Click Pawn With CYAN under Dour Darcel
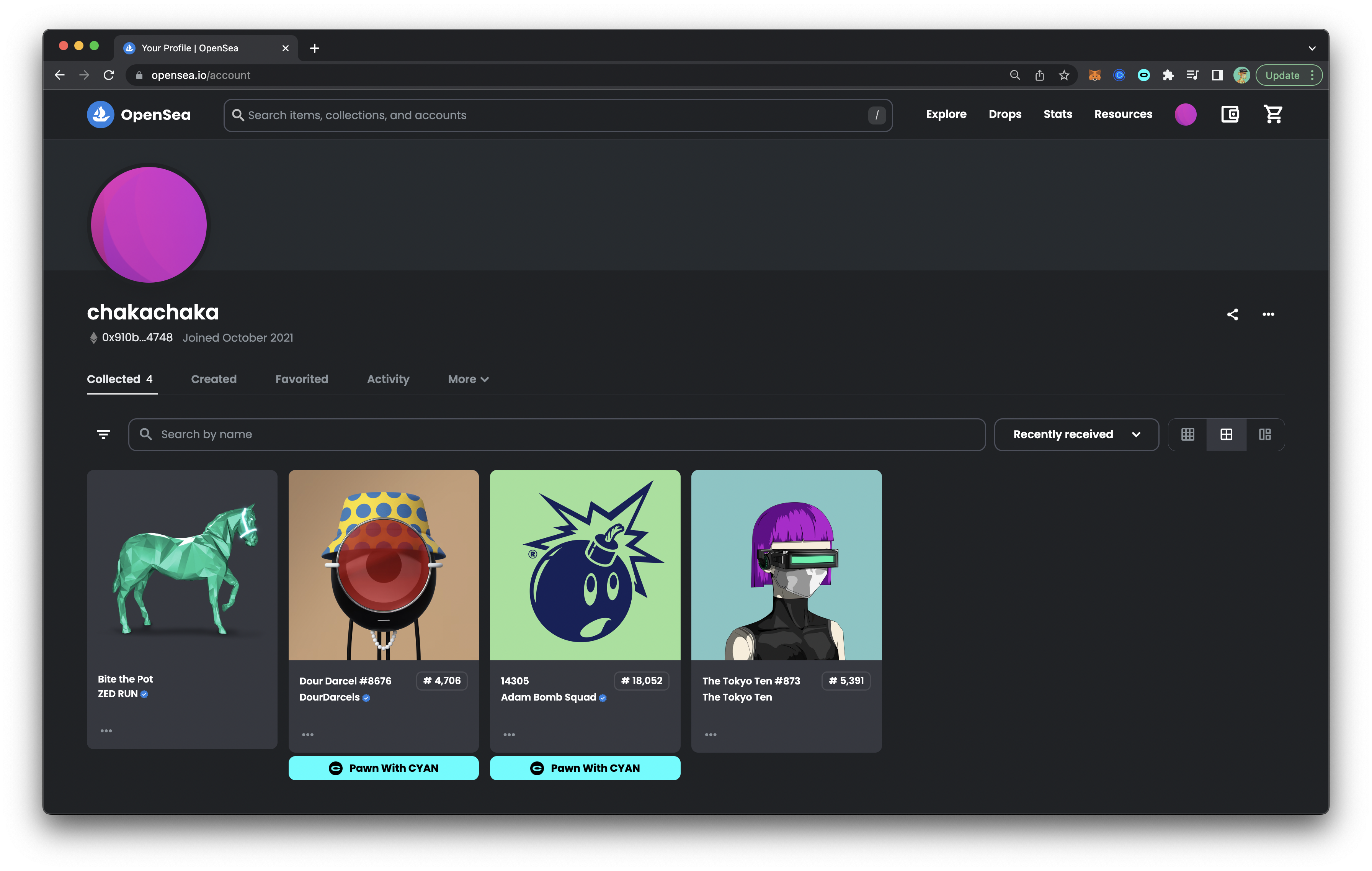 click(384, 768)
